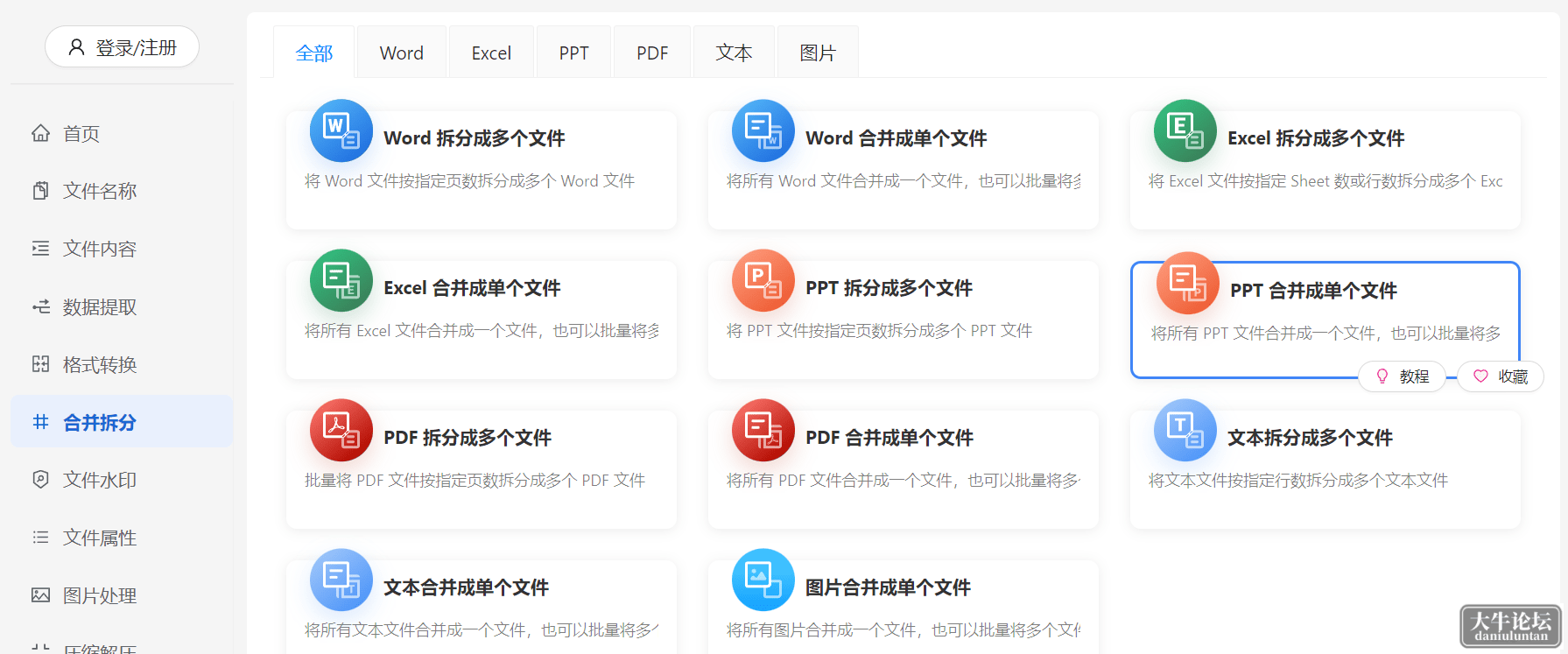Click the 文件属性 list icon
The width and height of the screenshot is (1568, 654).
[41, 538]
